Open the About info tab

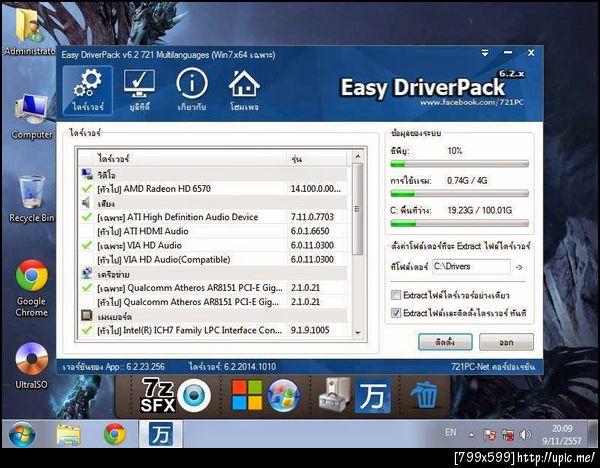coord(192,90)
